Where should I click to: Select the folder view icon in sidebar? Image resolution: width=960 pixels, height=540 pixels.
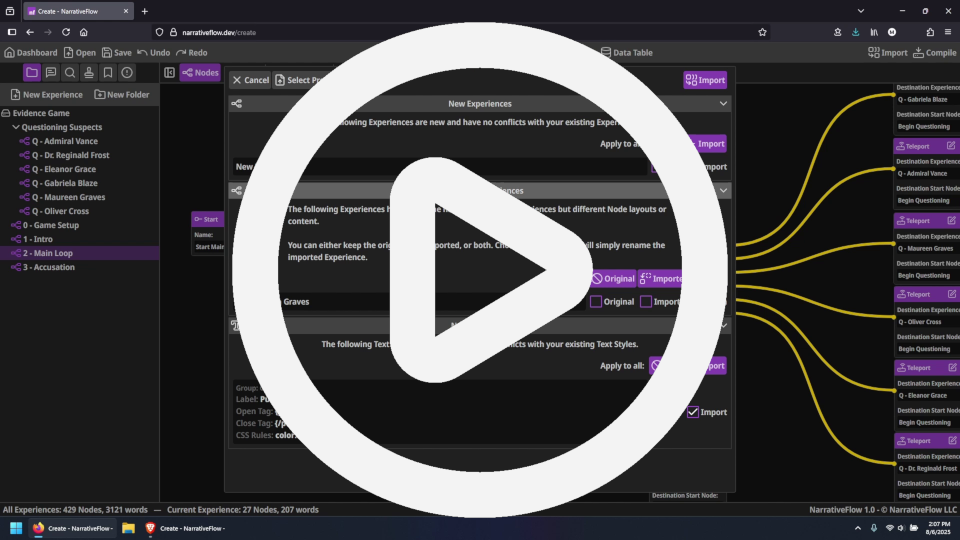[32, 72]
